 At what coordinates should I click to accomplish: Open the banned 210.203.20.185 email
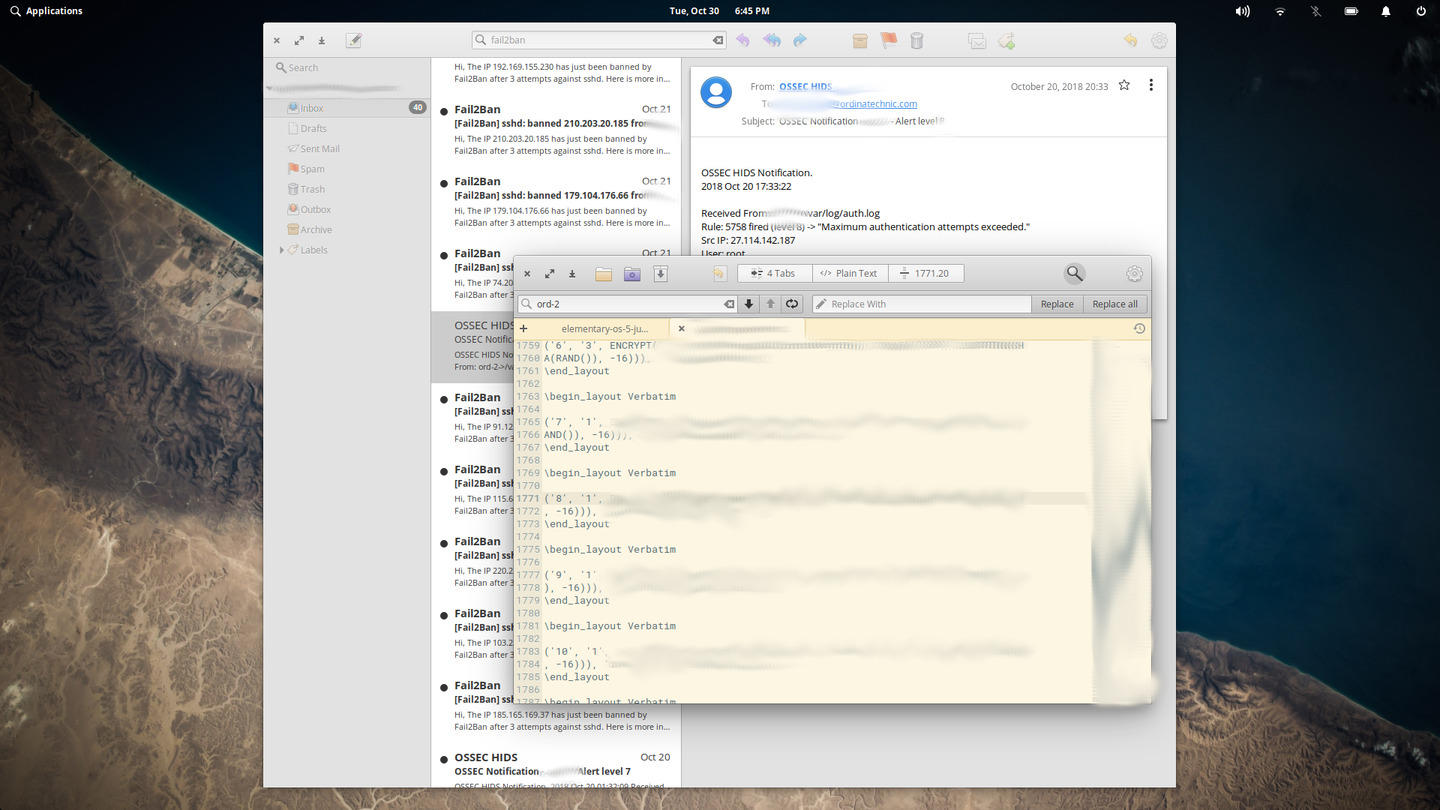(556, 131)
